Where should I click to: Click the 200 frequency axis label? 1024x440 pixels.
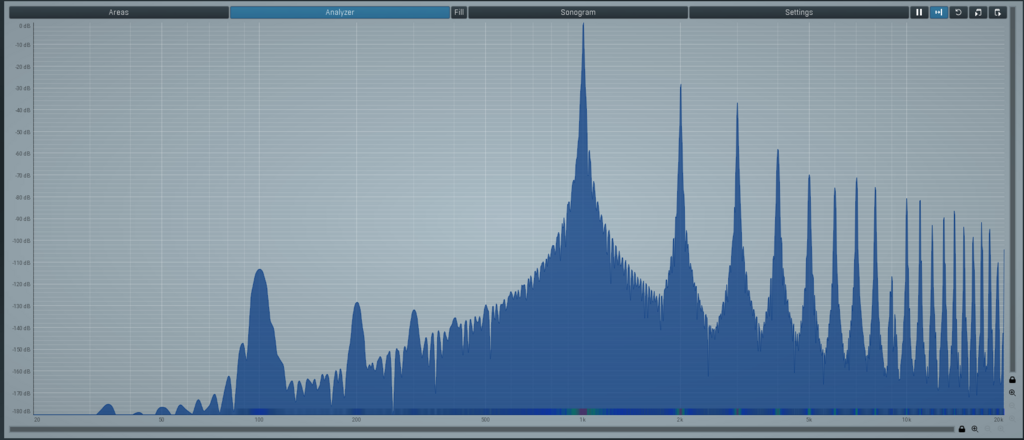pyautogui.click(x=356, y=420)
